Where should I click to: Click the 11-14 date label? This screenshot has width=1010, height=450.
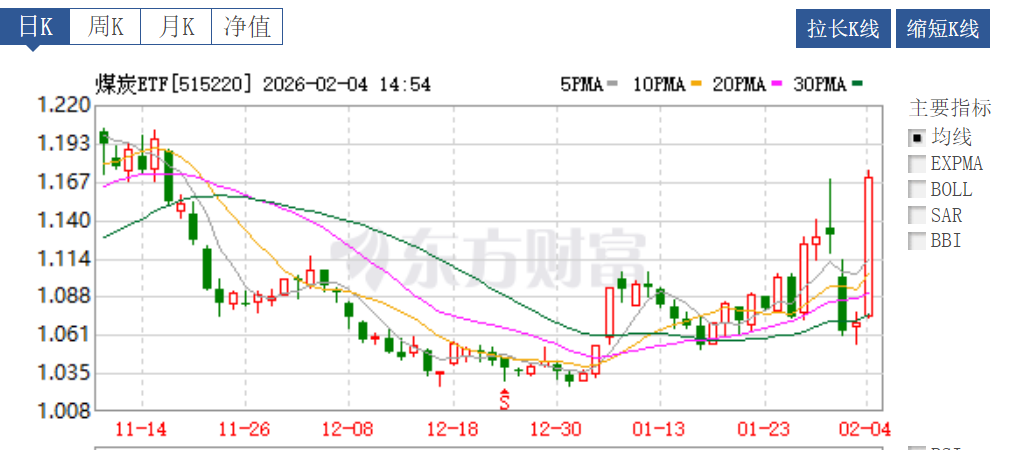140,429
